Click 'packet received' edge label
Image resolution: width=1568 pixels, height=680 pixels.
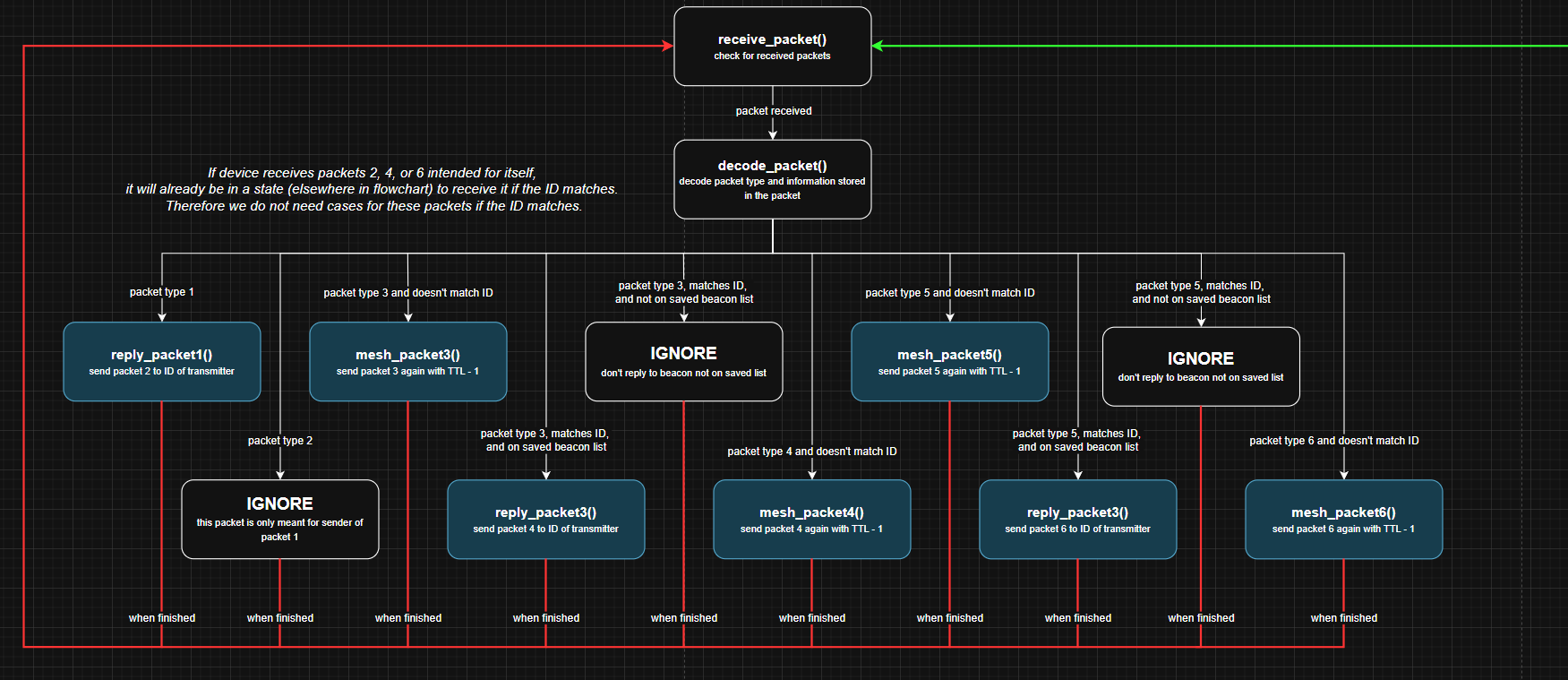pos(774,111)
